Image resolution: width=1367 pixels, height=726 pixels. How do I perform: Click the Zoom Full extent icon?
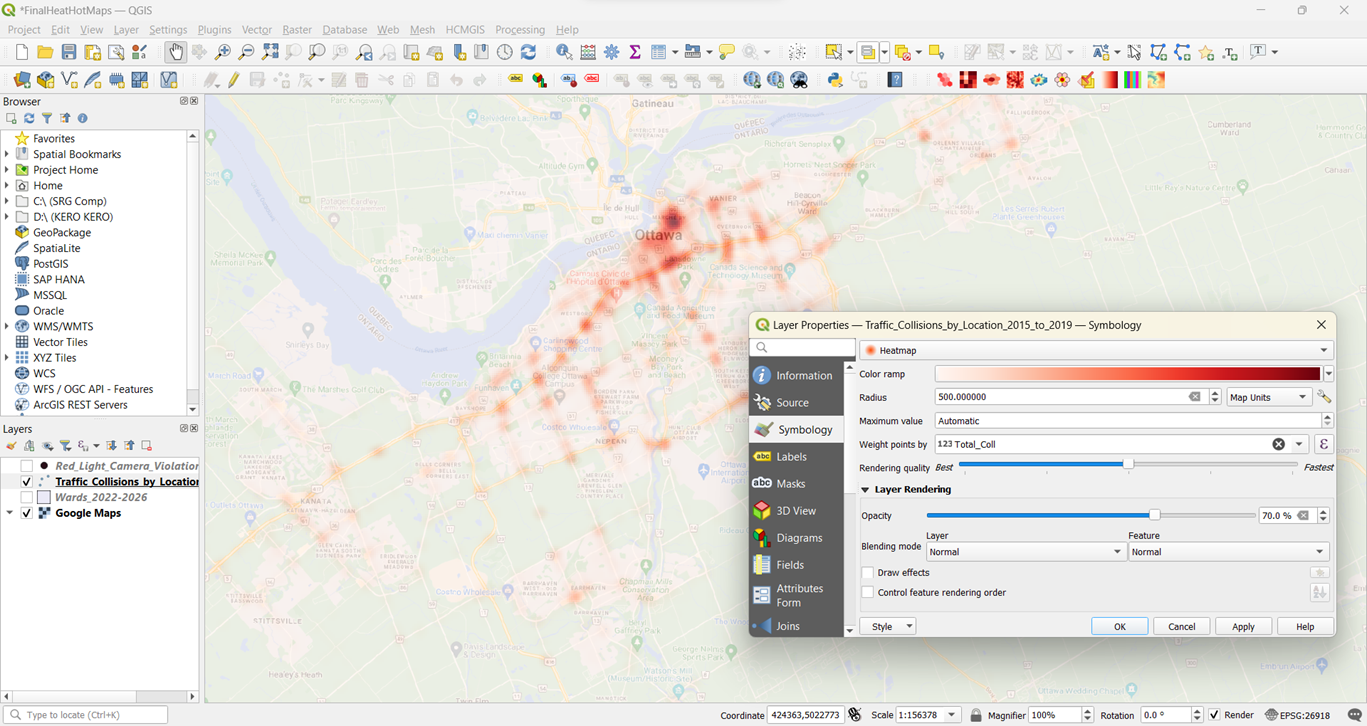tap(270, 52)
